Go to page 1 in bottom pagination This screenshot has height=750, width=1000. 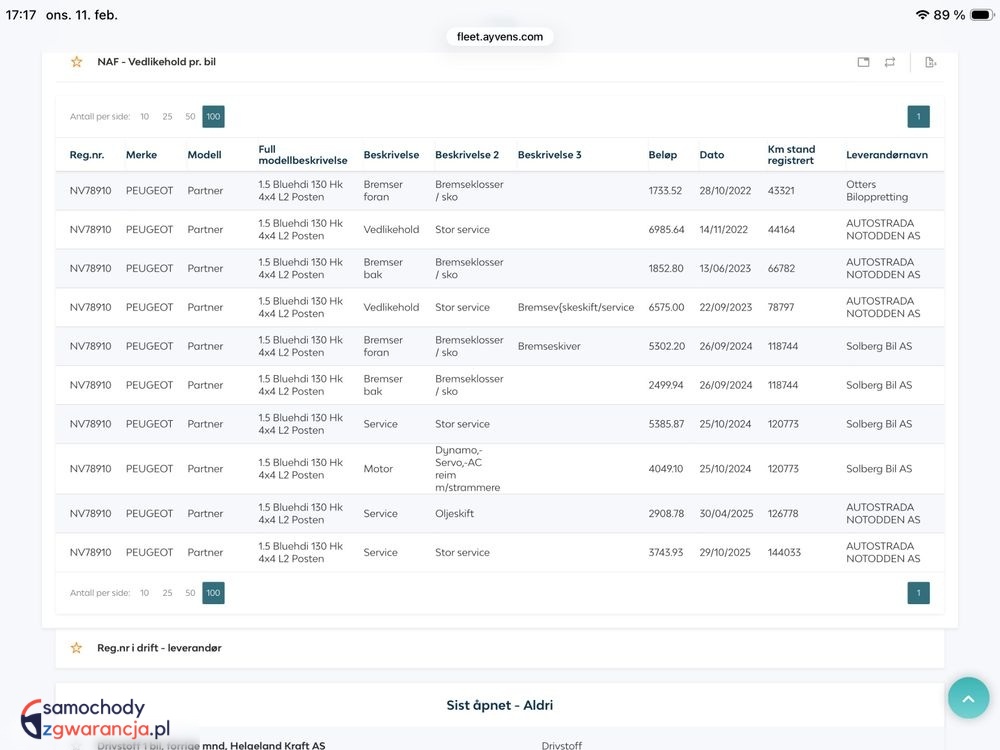(x=918, y=593)
